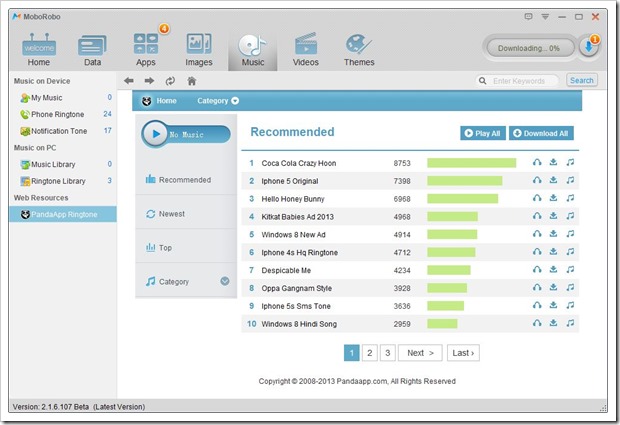
Task: Click the Play All button
Action: tap(482, 133)
